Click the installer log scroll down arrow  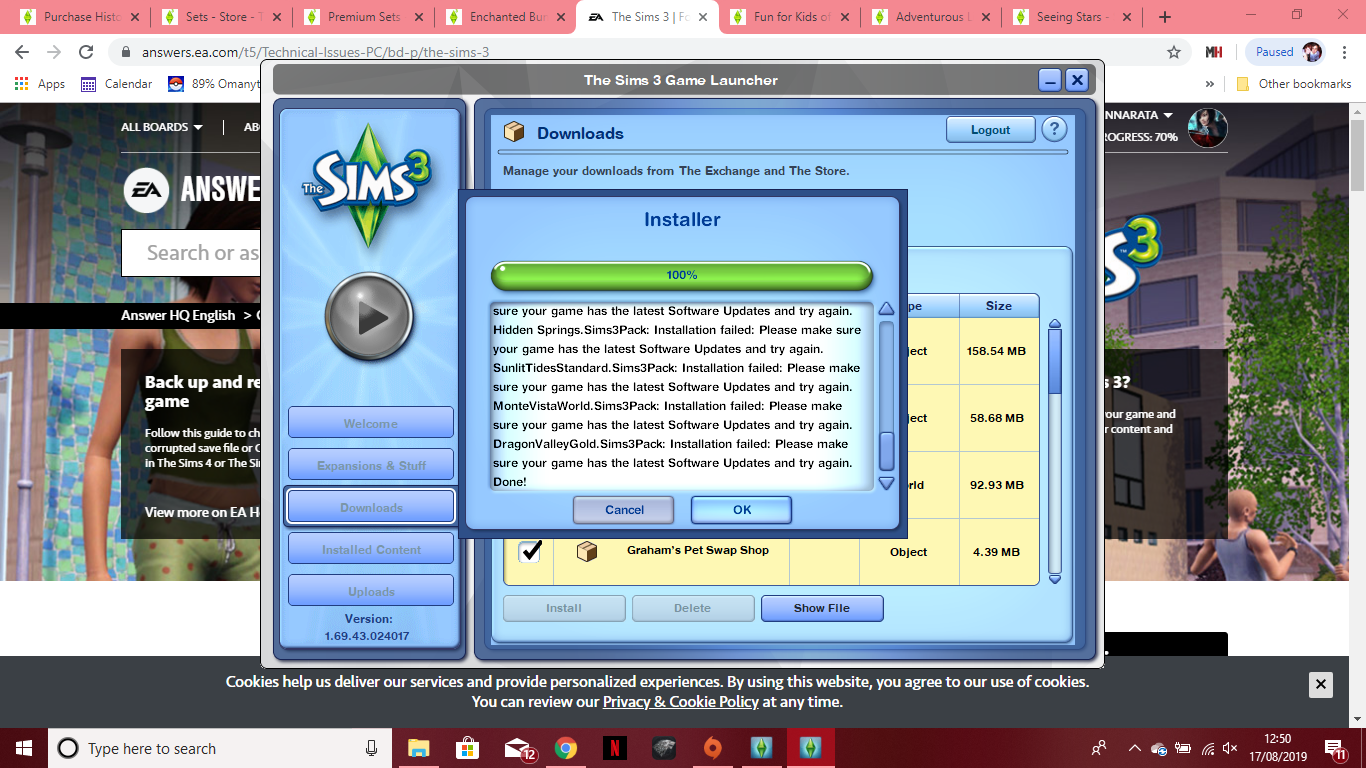pyautogui.click(x=886, y=483)
